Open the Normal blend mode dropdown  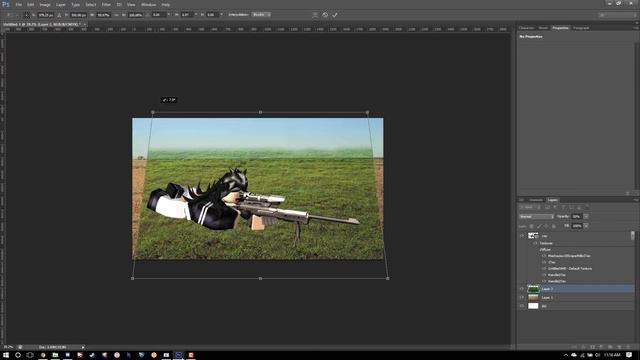click(x=536, y=216)
